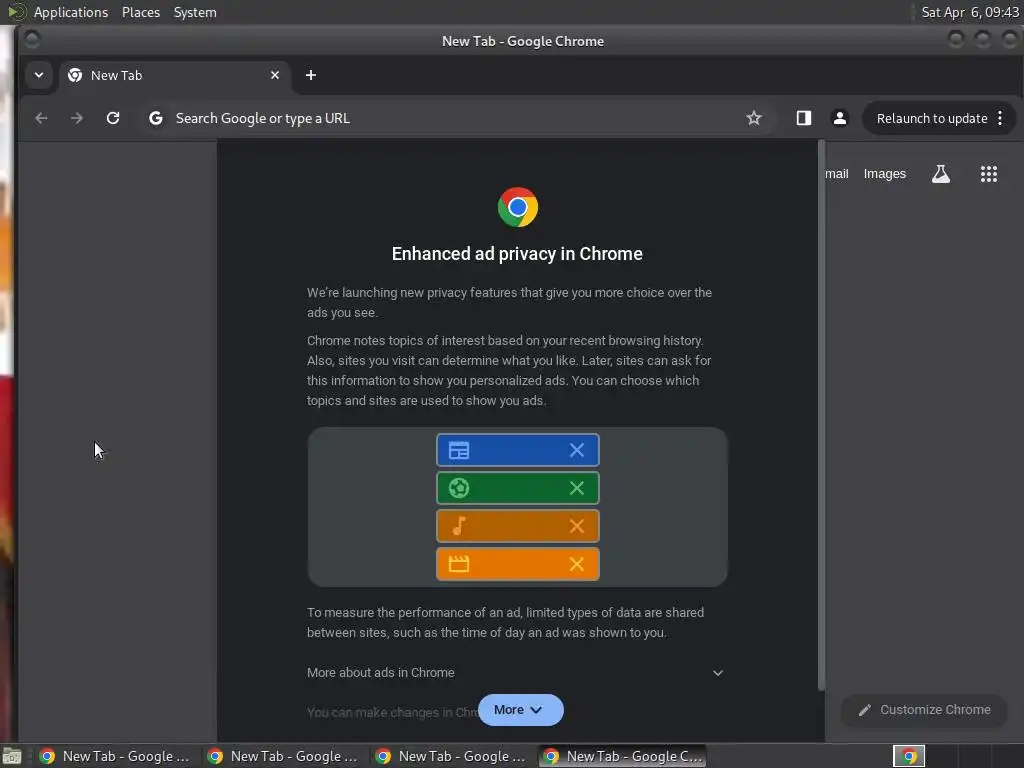The width and height of the screenshot is (1024, 768).
Task: Switch to the second New Tab taskbar window
Action: pos(284,756)
